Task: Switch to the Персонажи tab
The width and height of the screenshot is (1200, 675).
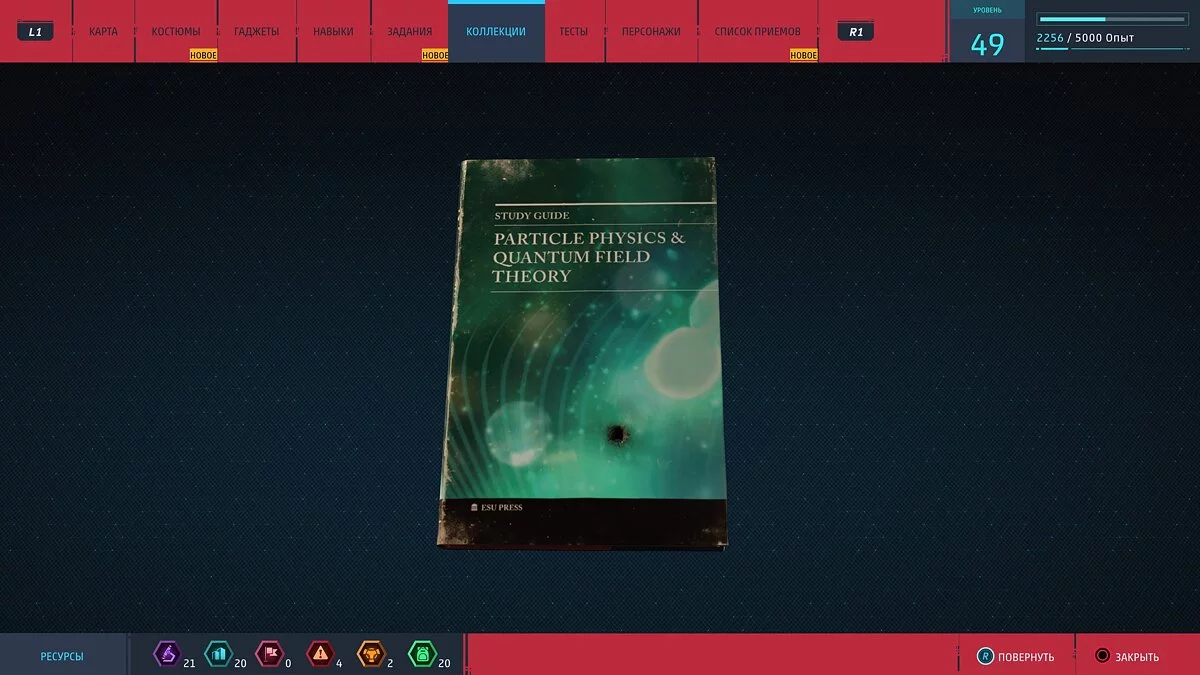Action: click(x=651, y=32)
